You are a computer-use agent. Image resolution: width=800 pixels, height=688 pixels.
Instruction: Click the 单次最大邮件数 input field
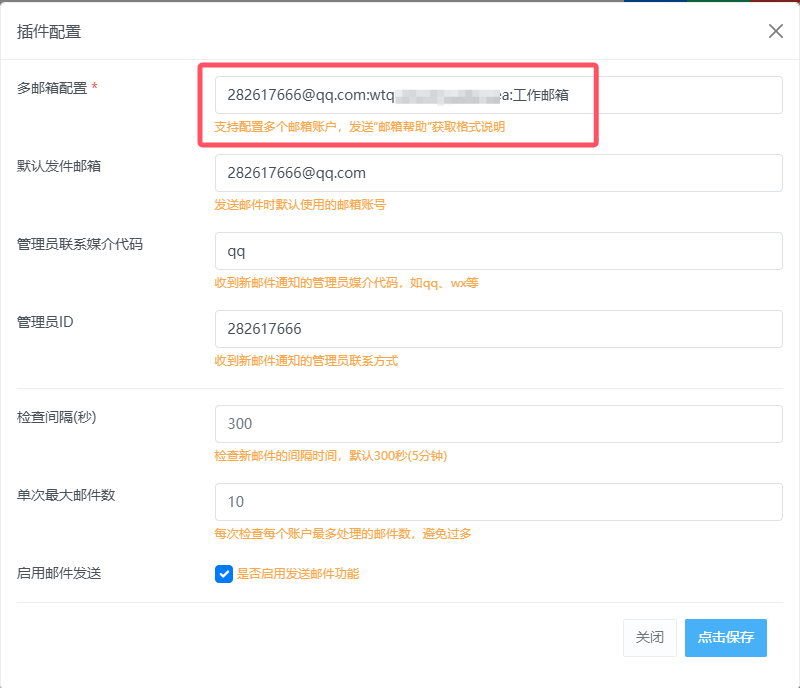click(498, 501)
